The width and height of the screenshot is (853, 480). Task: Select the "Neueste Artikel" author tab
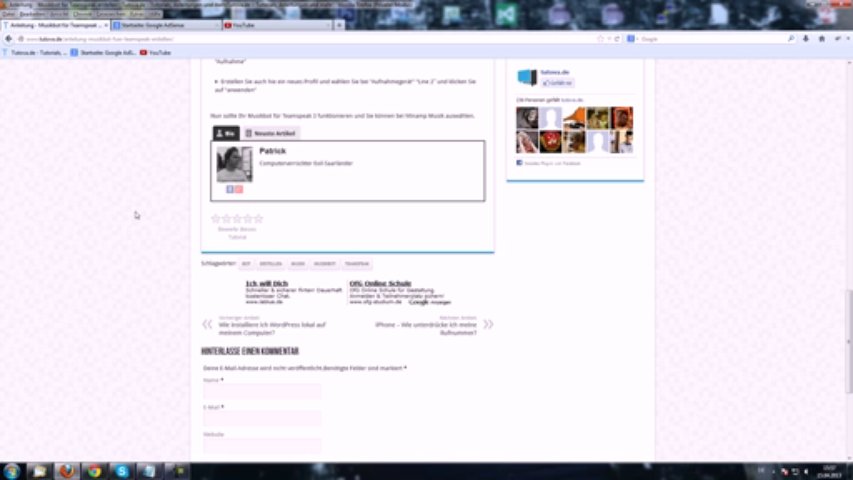pos(269,133)
